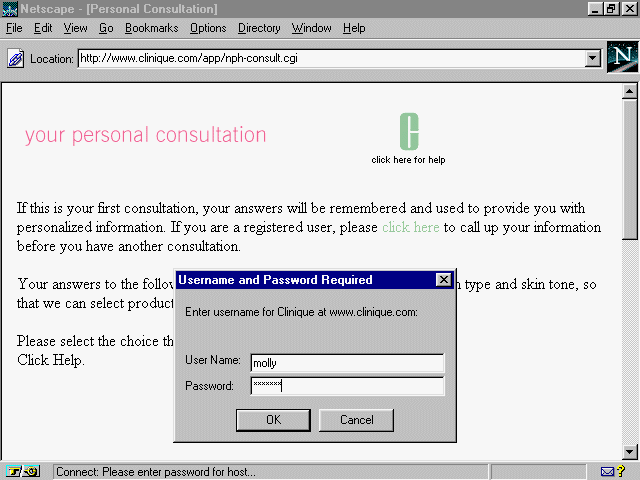Image resolution: width=640 pixels, height=480 pixels.
Task: Click the page link icon beside Location
Action: coord(16,58)
